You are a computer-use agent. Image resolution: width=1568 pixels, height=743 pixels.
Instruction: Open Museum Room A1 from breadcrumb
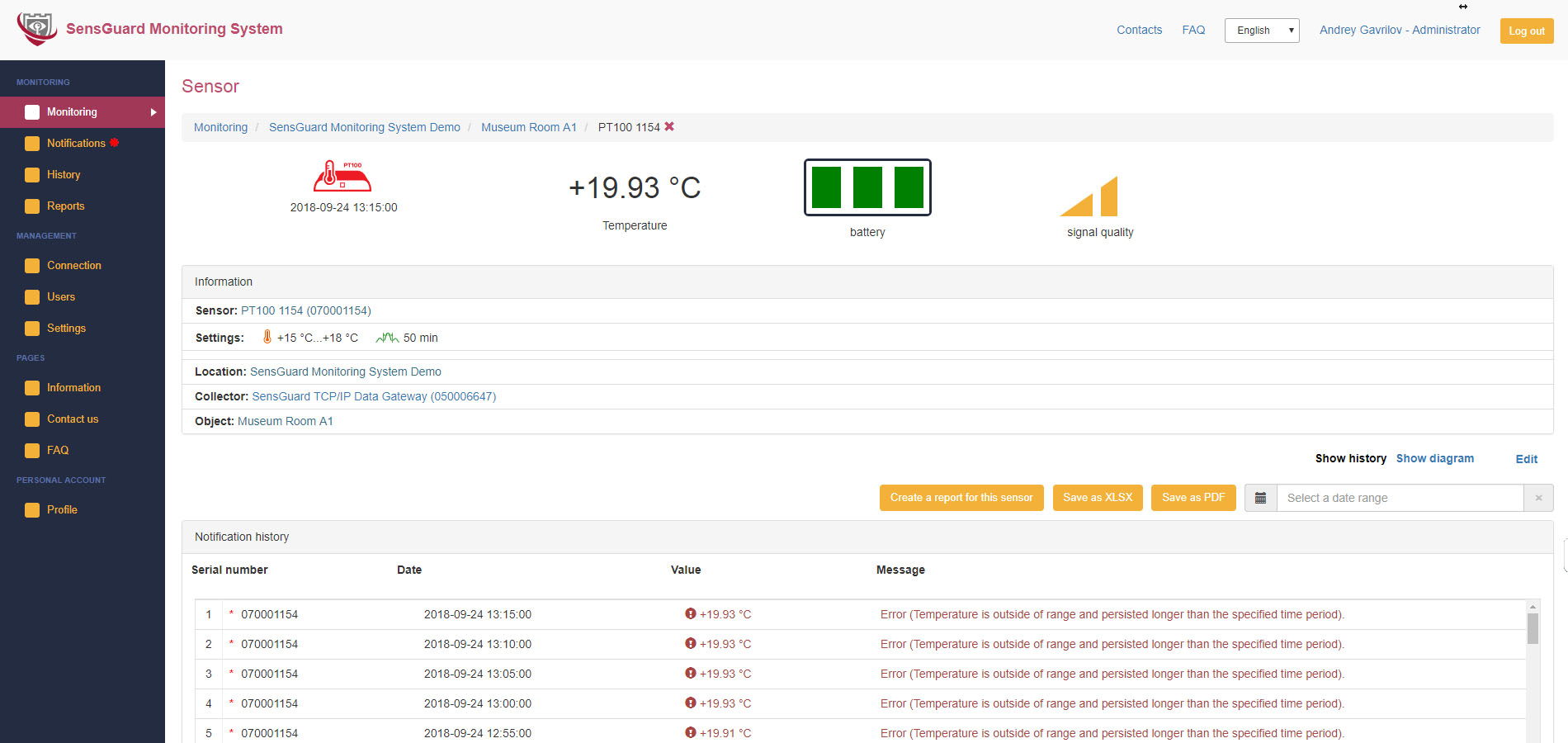529,127
